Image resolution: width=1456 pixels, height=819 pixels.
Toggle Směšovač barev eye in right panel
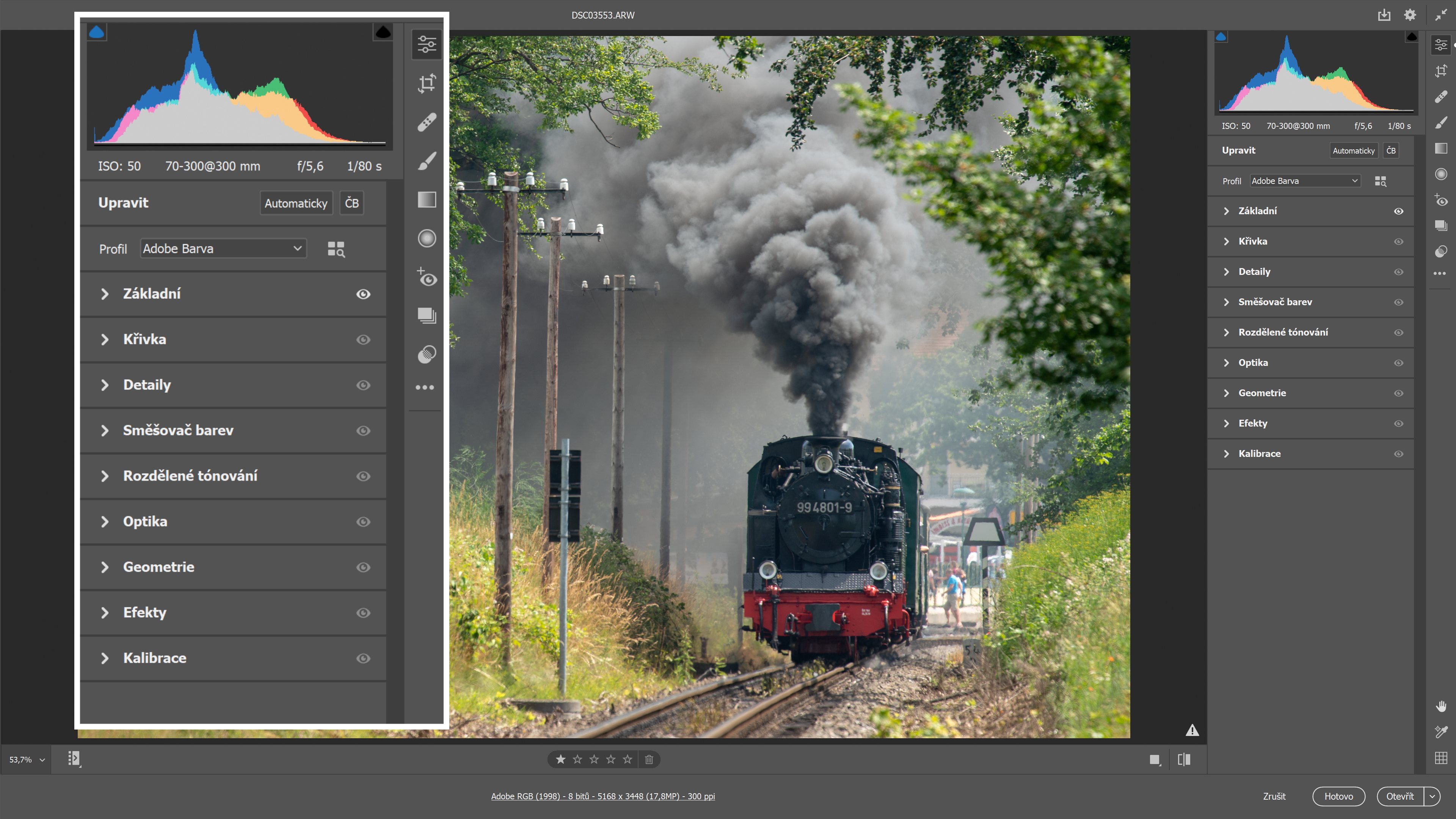[1399, 302]
